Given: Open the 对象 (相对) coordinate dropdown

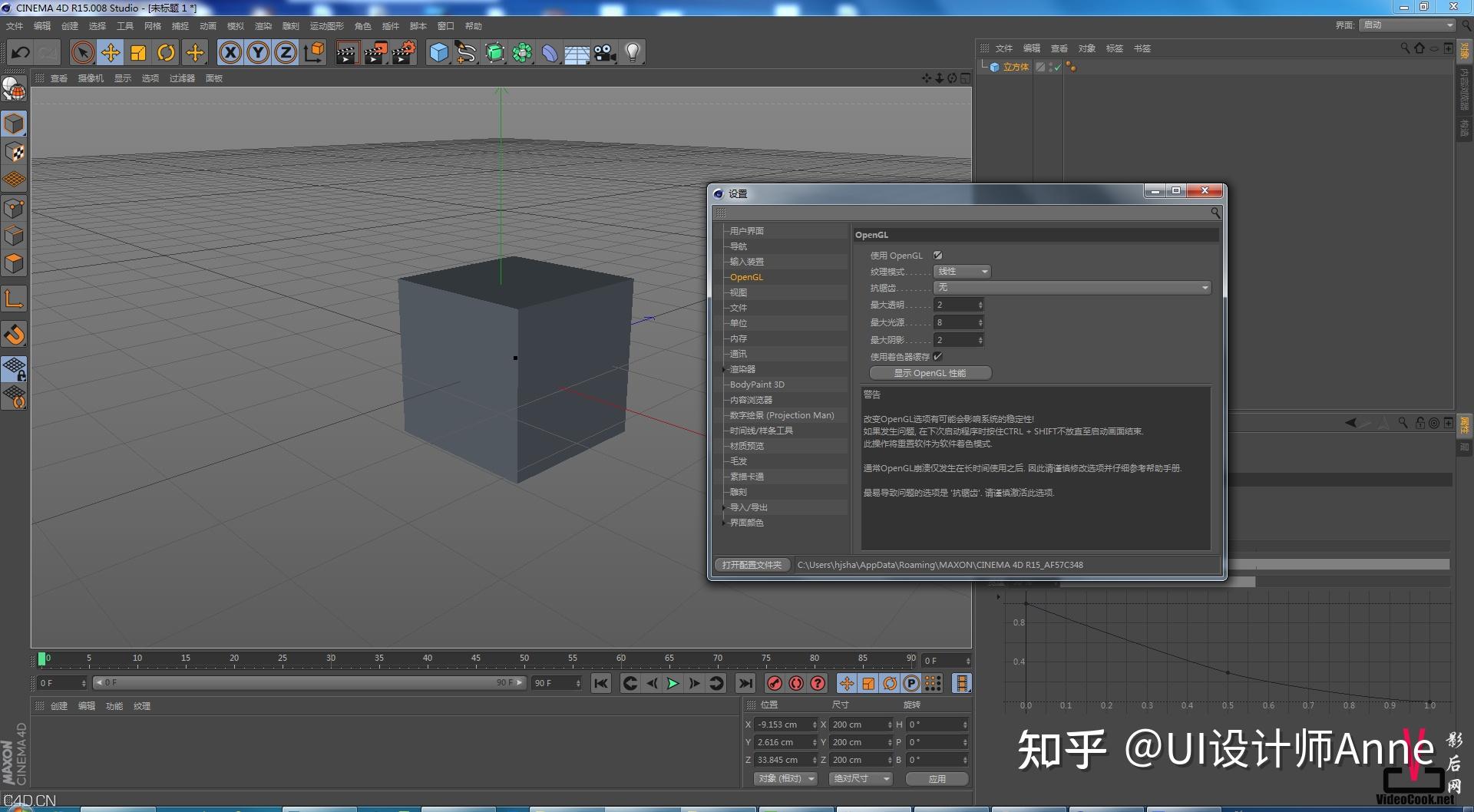Looking at the screenshot, I should (x=785, y=778).
